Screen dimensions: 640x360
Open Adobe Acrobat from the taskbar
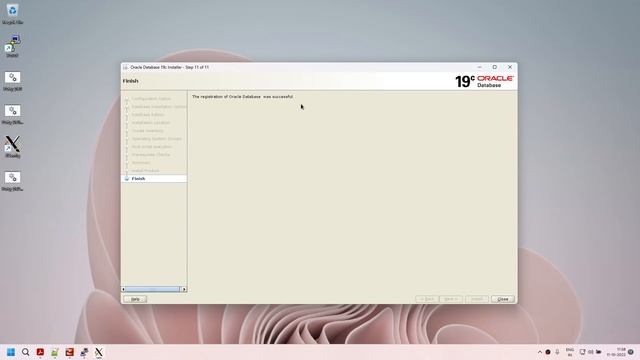click(x=40, y=352)
